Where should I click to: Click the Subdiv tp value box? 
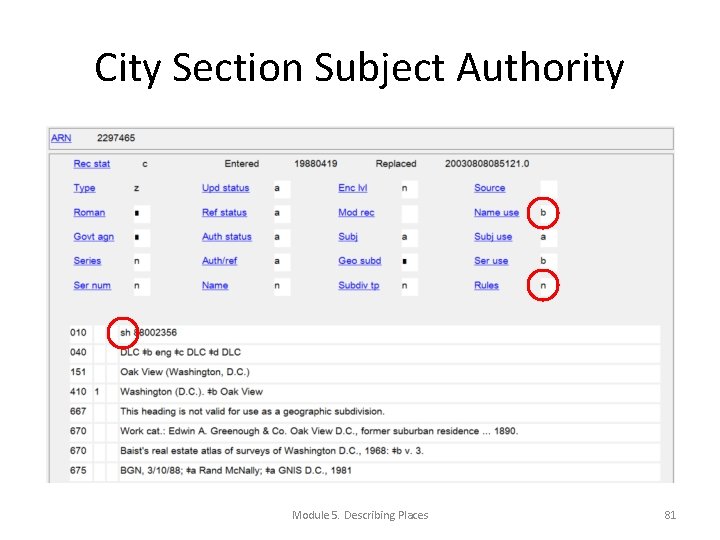click(x=409, y=286)
